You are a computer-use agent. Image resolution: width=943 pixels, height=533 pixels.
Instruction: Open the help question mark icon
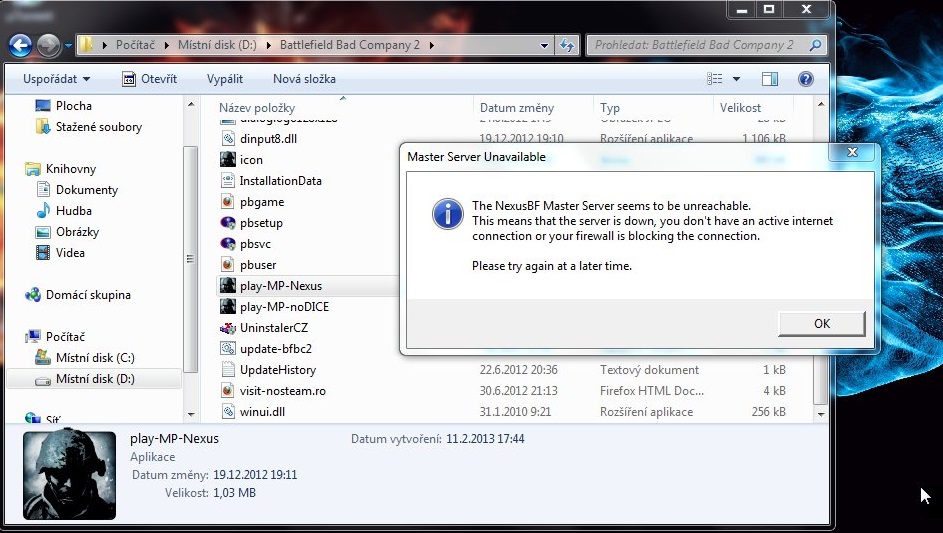[x=805, y=79]
